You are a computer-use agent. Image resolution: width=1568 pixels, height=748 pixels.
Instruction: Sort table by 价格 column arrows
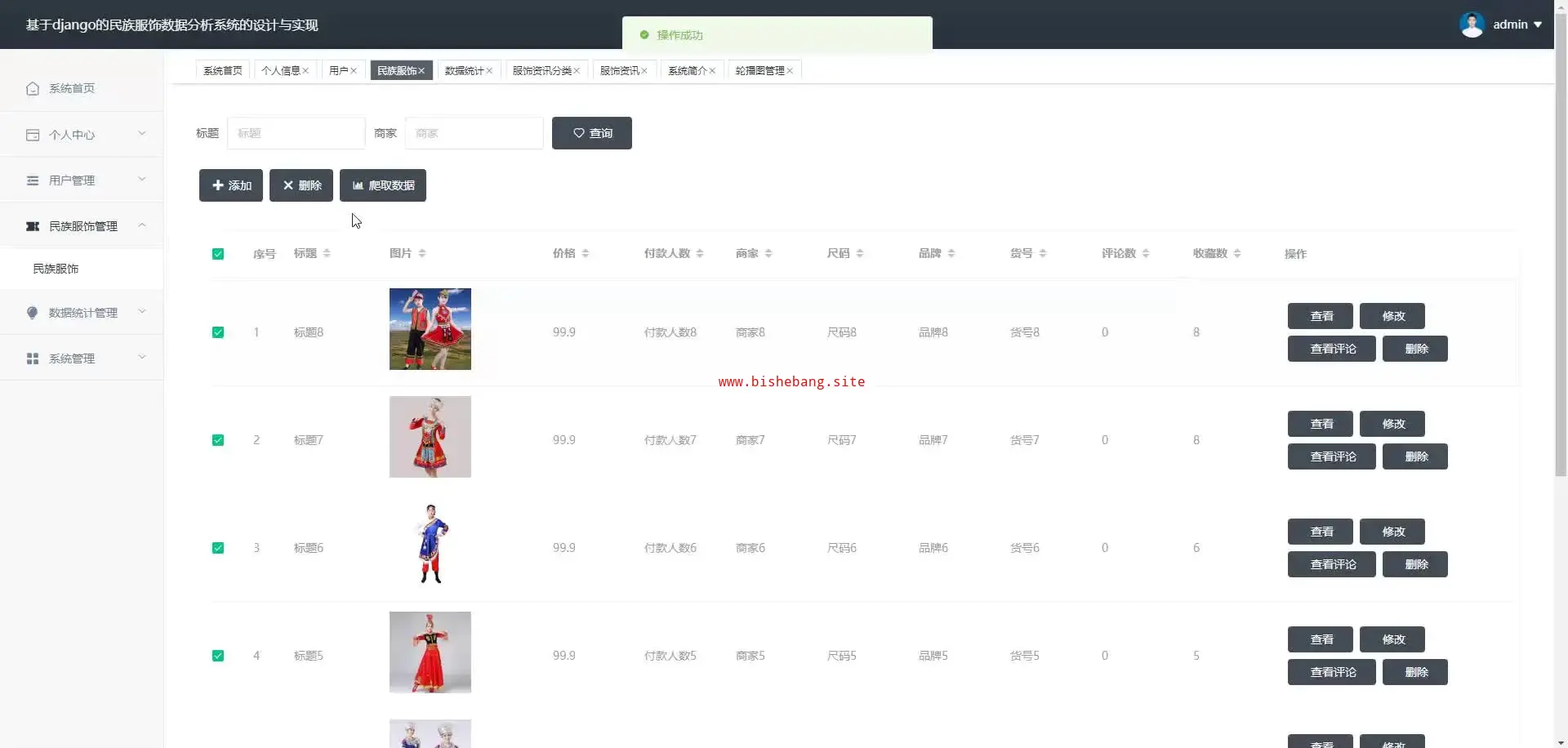pos(586,254)
